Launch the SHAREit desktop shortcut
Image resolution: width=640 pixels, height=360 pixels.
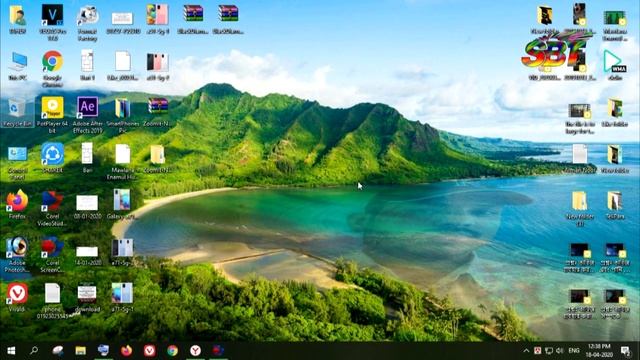click(x=52, y=158)
